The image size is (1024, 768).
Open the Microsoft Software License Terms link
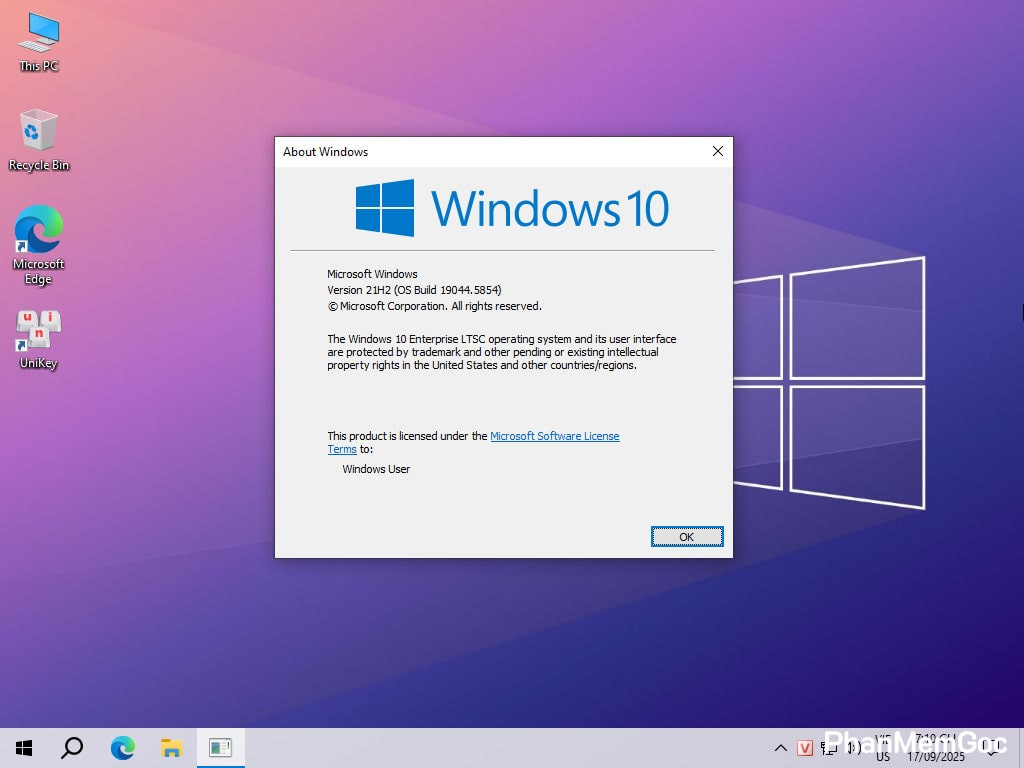[554, 436]
